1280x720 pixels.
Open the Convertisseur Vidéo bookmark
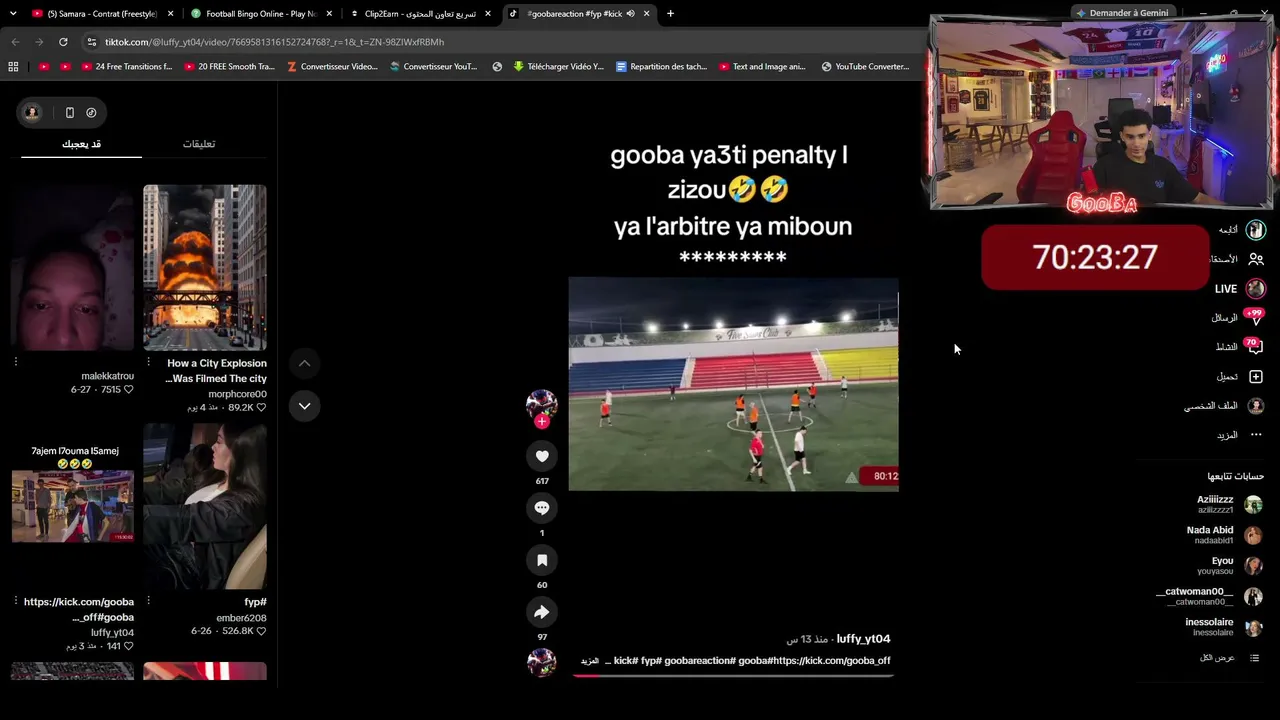(332, 67)
